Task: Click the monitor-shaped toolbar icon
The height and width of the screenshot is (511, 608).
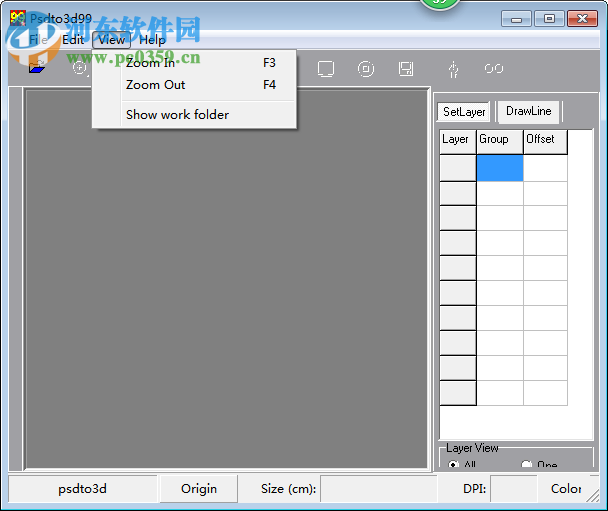Action: [x=325, y=69]
